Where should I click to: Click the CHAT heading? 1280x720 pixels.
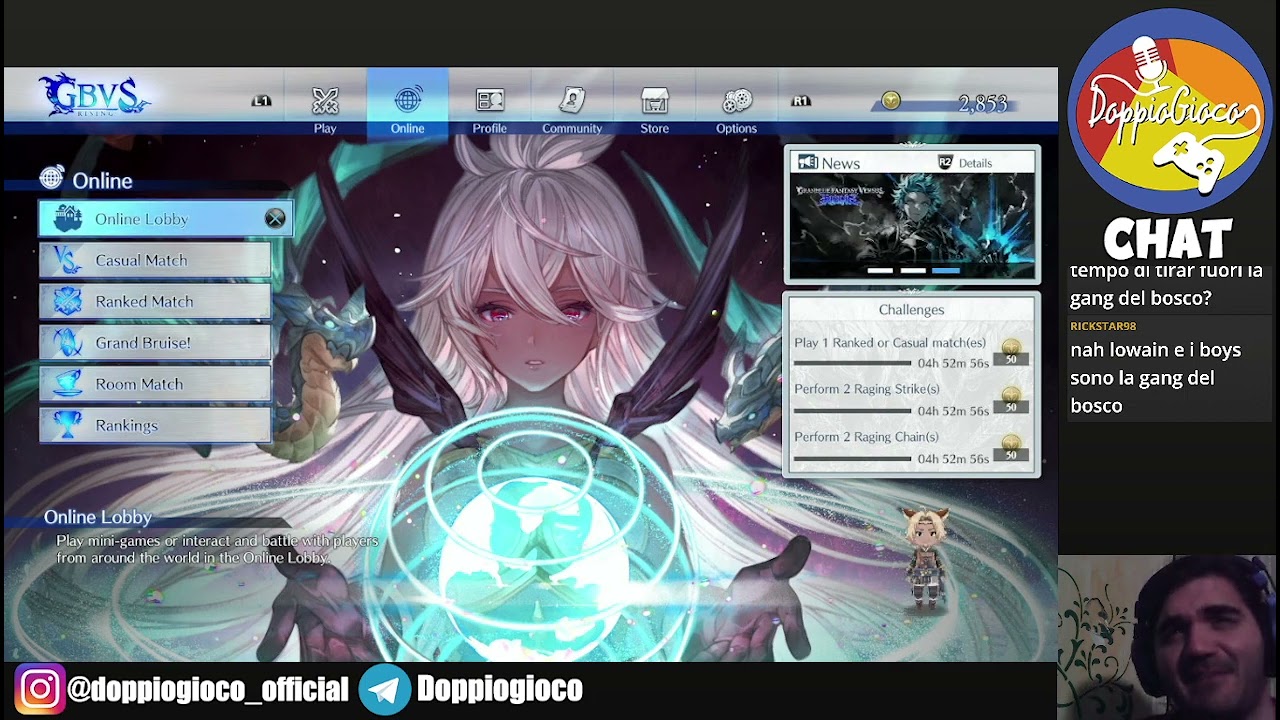pos(1168,240)
